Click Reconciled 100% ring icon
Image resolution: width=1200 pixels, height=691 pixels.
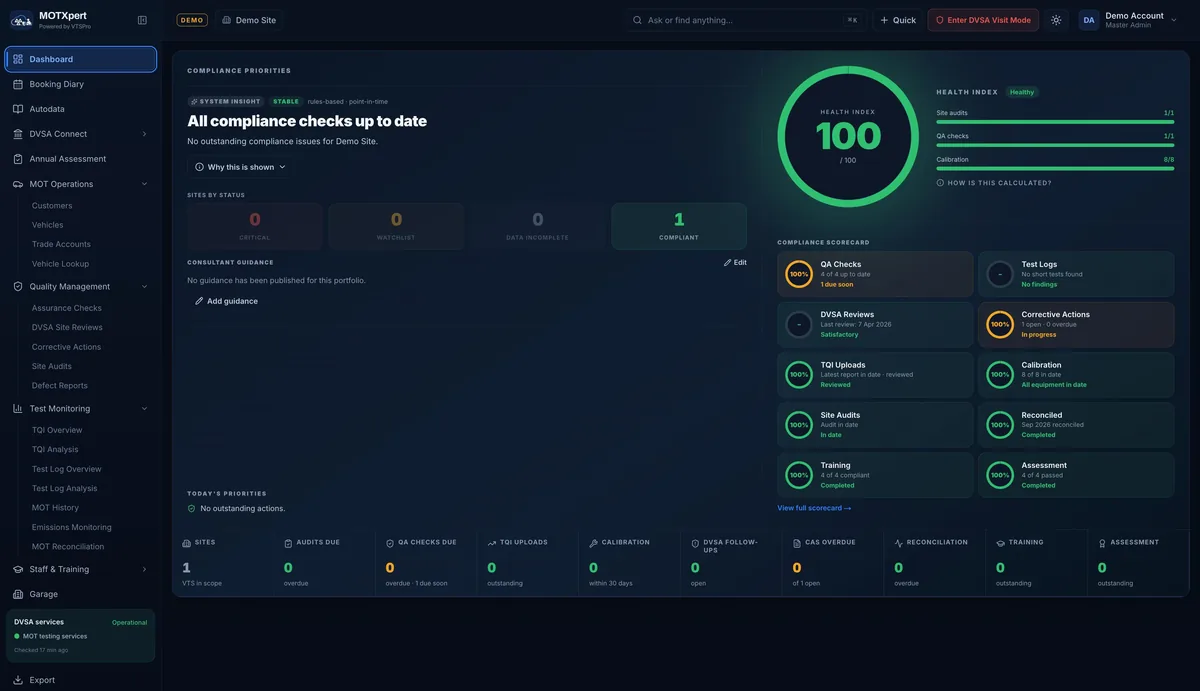pyautogui.click(x=1000, y=425)
